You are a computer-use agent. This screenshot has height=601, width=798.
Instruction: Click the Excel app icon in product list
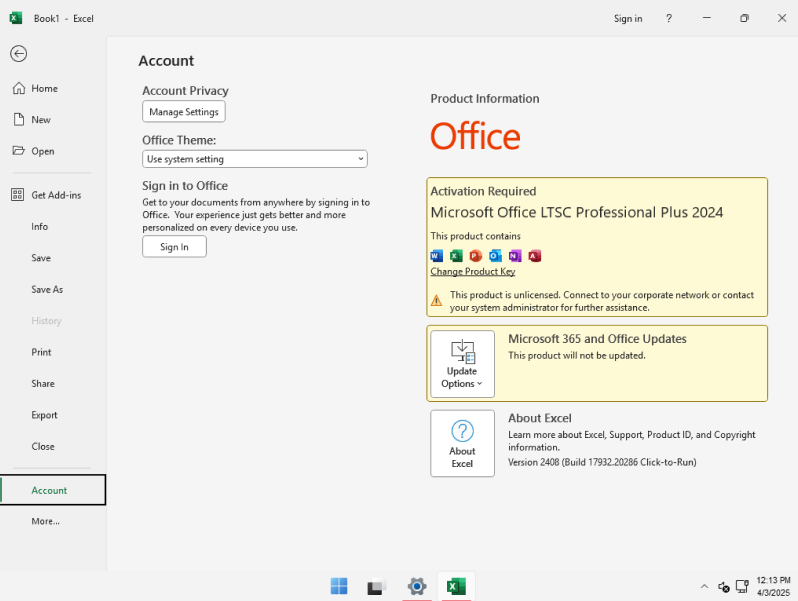pos(456,255)
